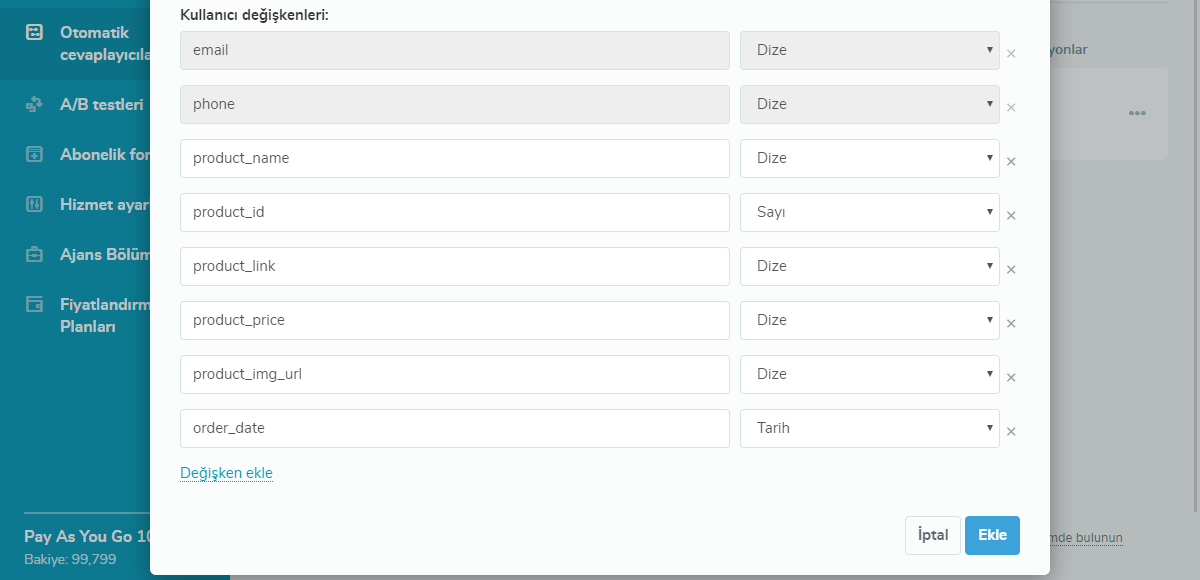
Task: Click the Hizmet ayarları sliders icon
Action: pyautogui.click(x=34, y=204)
